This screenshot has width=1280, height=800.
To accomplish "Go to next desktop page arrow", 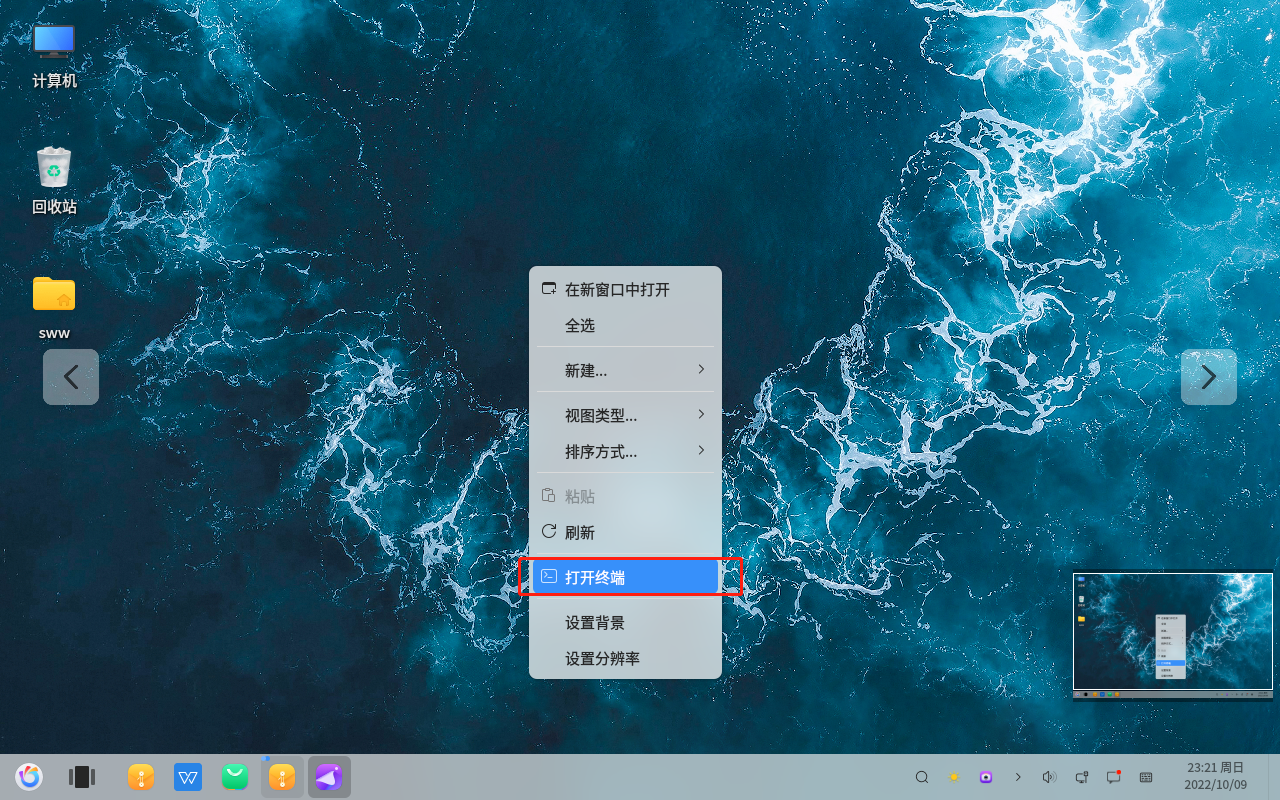I will coord(1209,377).
